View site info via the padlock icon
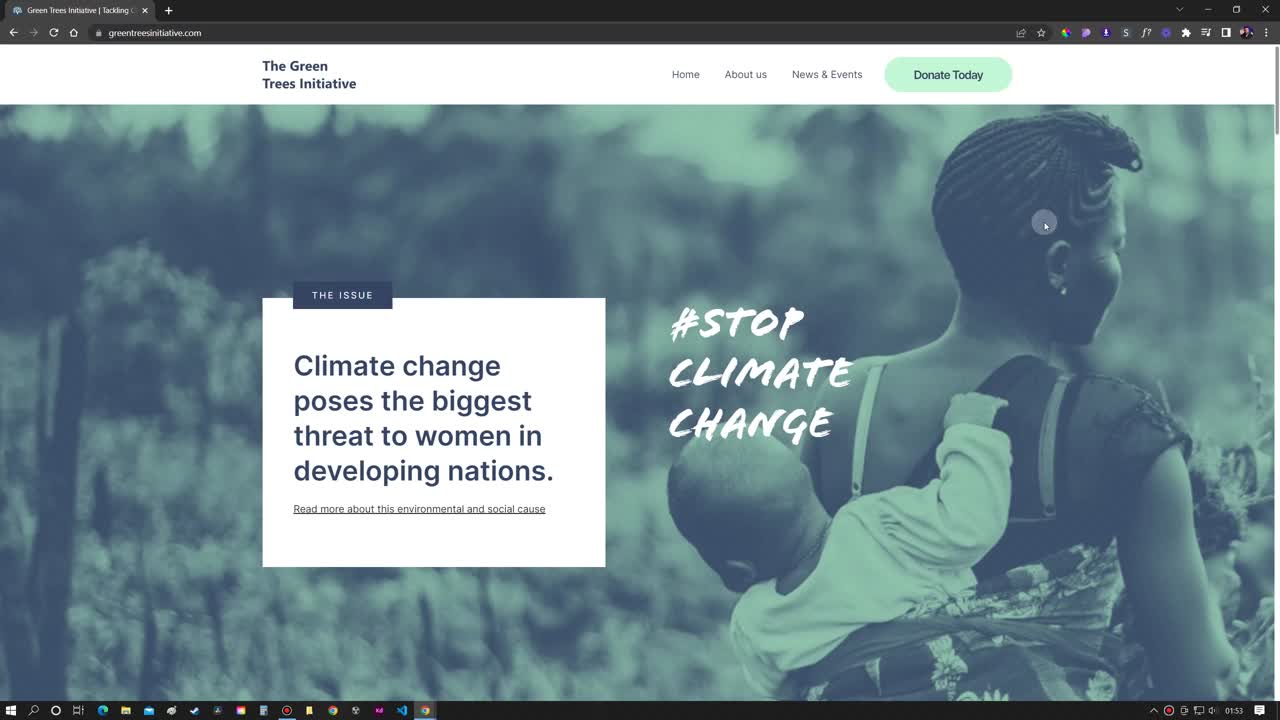This screenshot has height=720, width=1280. [x=98, y=33]
